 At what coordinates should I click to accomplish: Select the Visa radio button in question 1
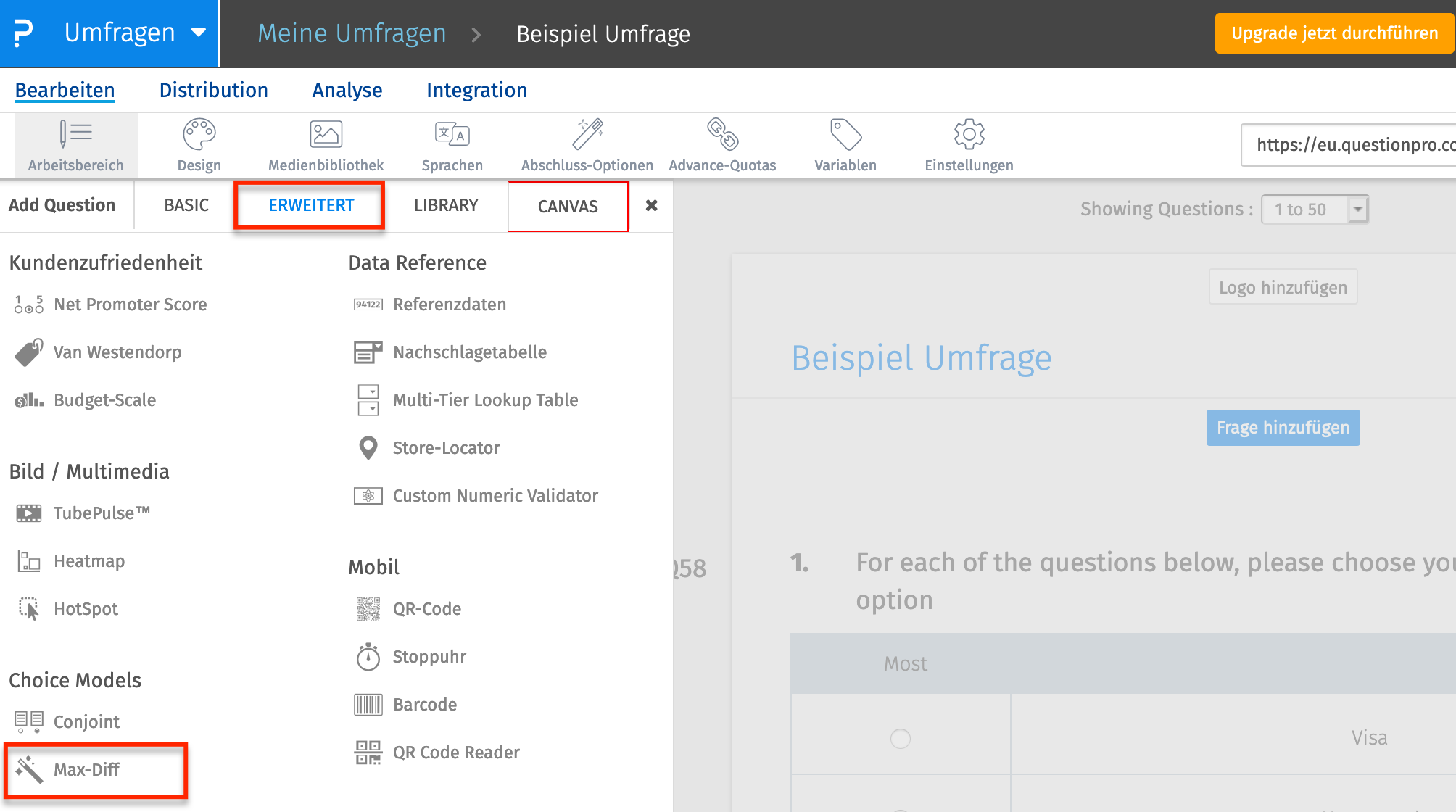click(901, 739)
